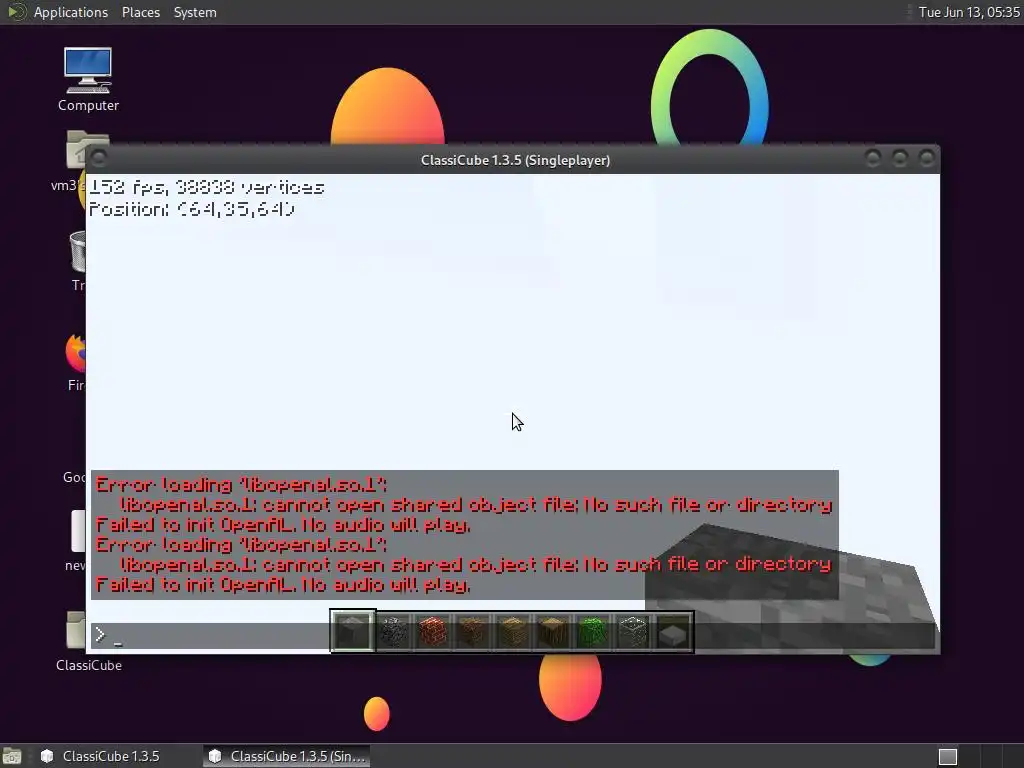Click the Position: (64,35,64) text
This screenshot has height=768, width=1024.
pos(191,209)
